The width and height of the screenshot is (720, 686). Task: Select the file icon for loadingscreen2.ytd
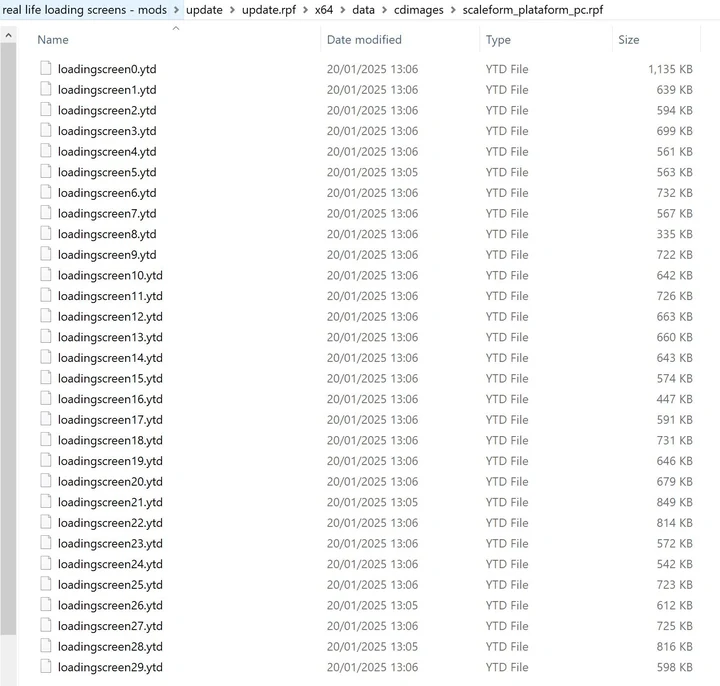[45, 110]
